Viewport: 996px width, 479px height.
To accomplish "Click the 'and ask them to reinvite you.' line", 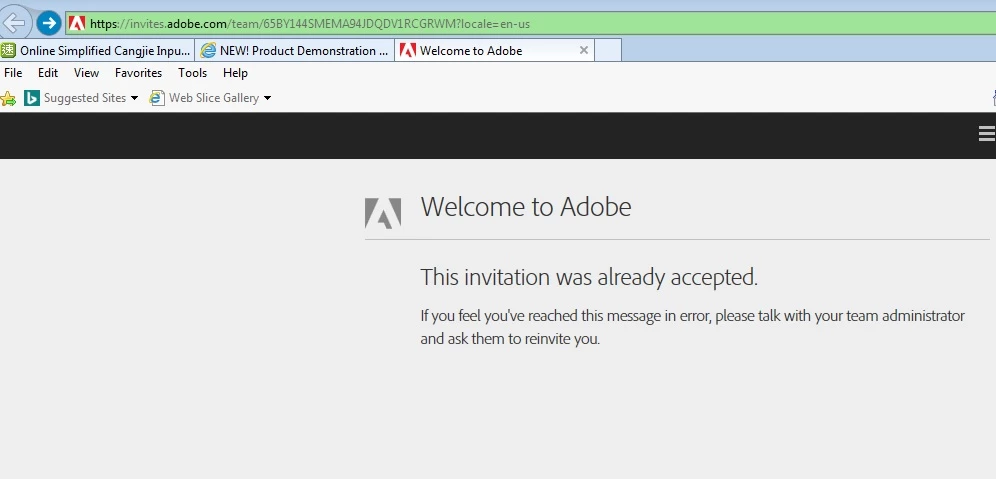I will click(510, 339).
